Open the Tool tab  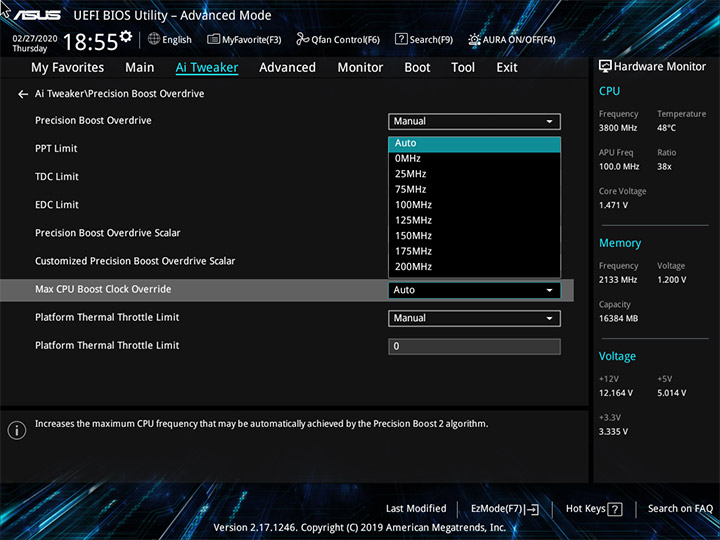(463, 68)
